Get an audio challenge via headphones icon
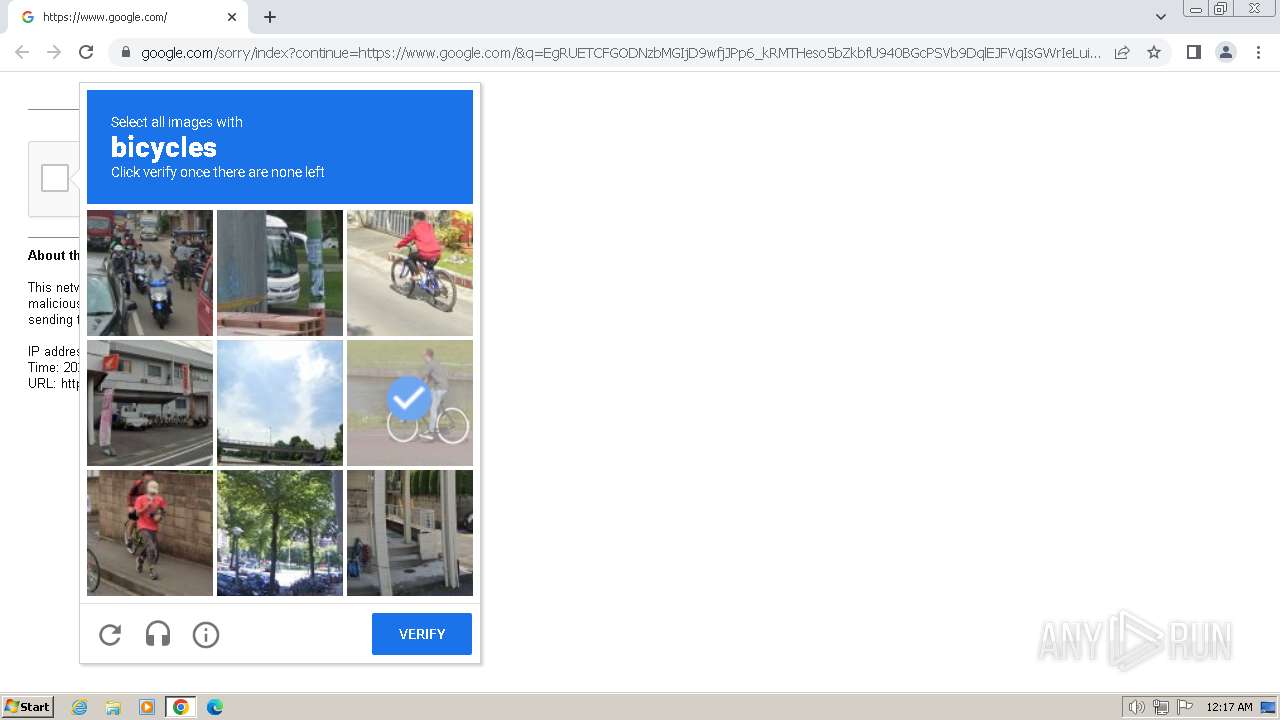The width and height of the screenshot is (1280, 720). (158, 634)
